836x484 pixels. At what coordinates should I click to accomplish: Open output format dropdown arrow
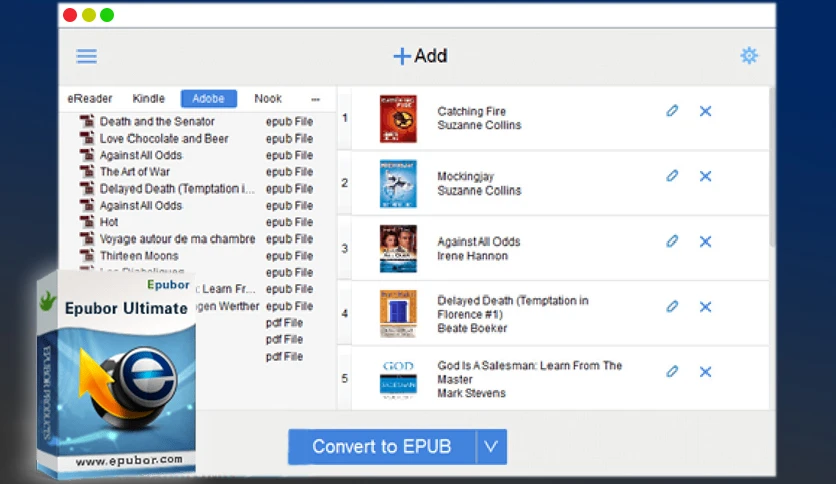click(x=491, y=447)
